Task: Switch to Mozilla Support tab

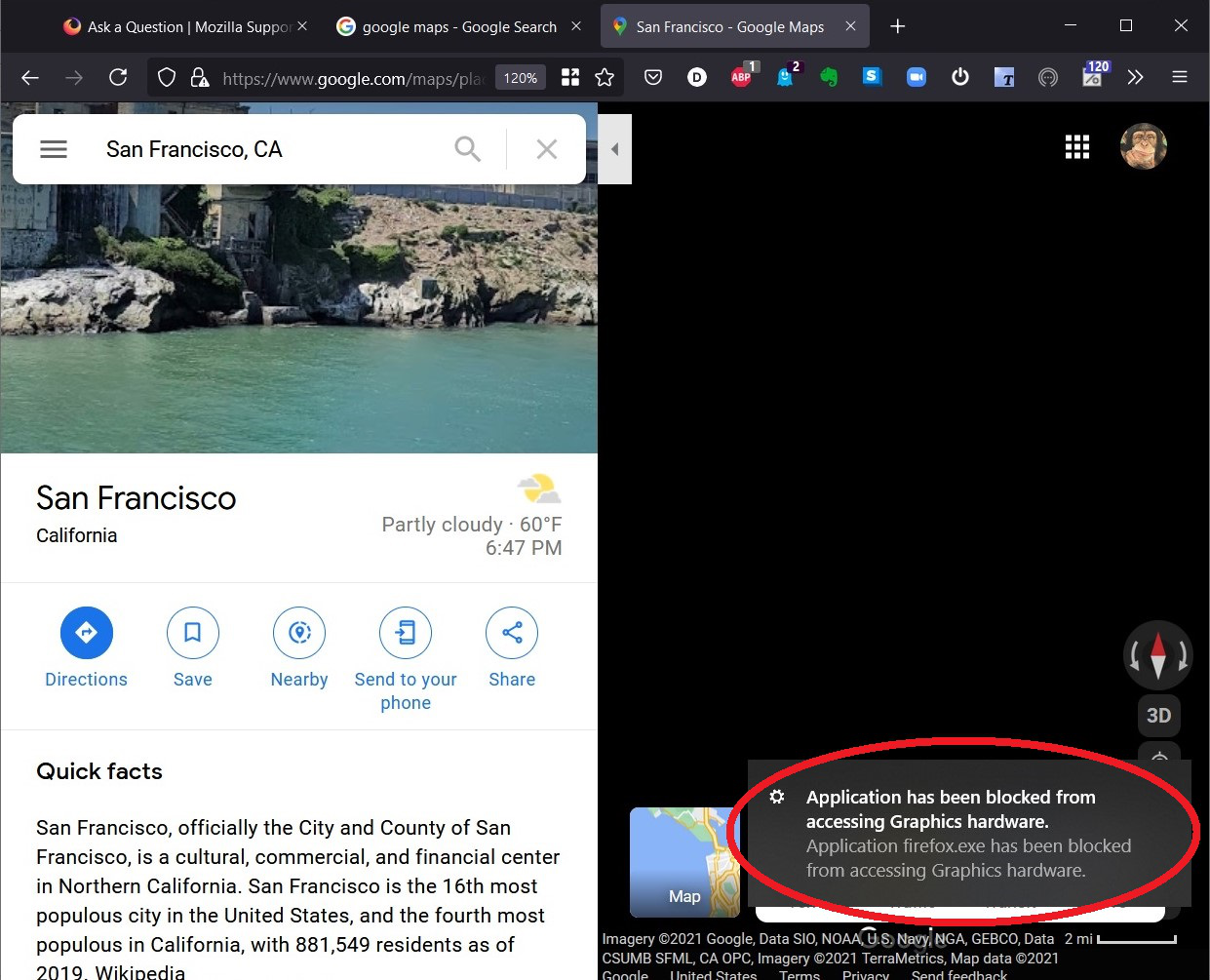Action: (185, 27)
